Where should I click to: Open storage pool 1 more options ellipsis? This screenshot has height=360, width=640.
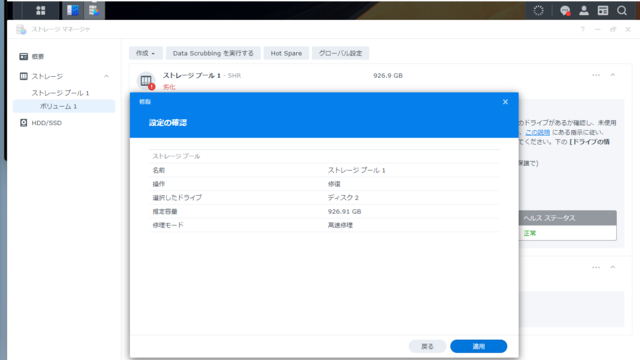(x=596, y=75)
